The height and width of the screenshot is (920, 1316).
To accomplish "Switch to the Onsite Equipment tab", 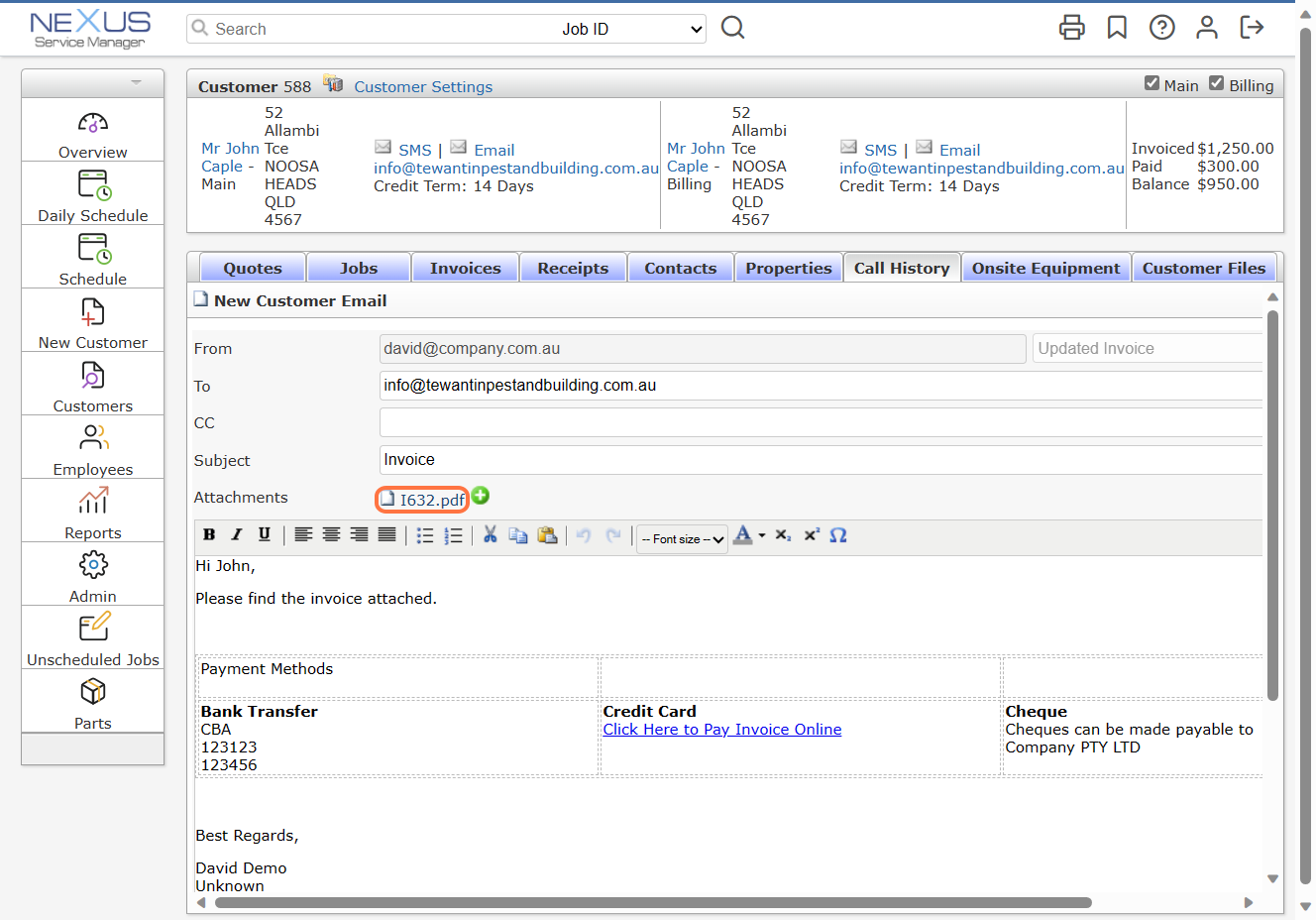I will (1045, 267).
